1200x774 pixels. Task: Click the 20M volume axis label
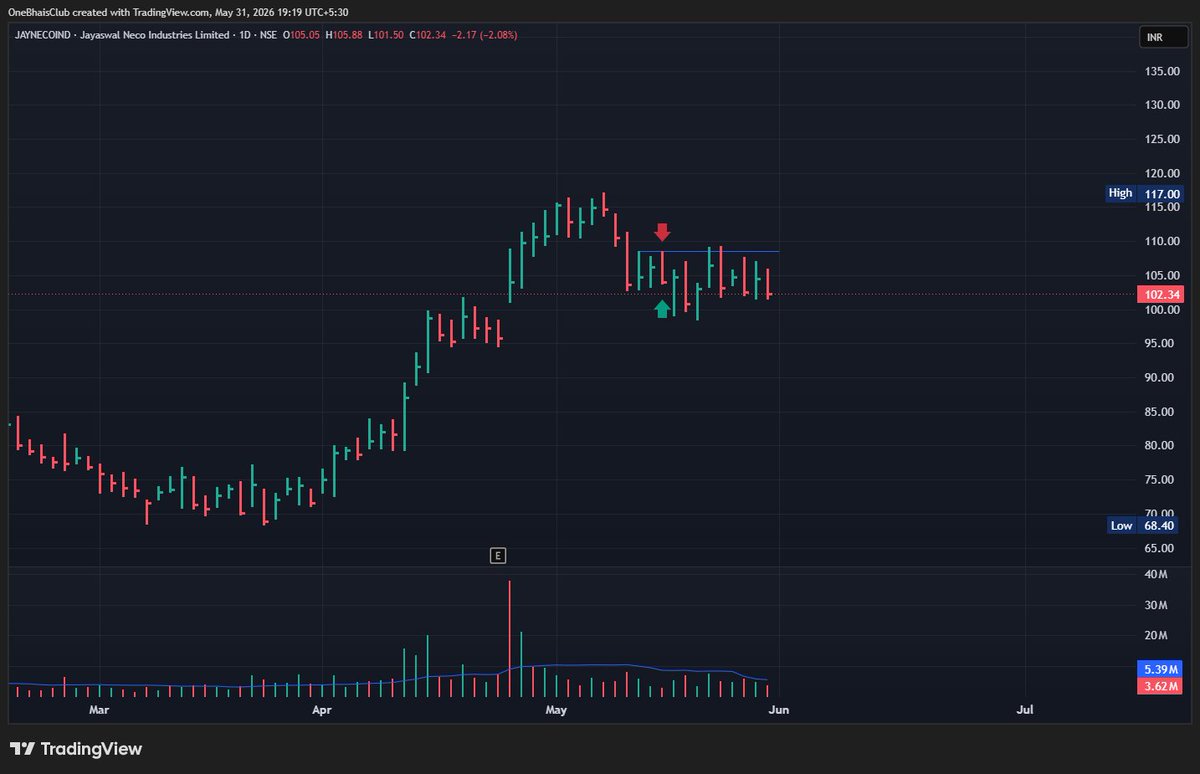1156,635
